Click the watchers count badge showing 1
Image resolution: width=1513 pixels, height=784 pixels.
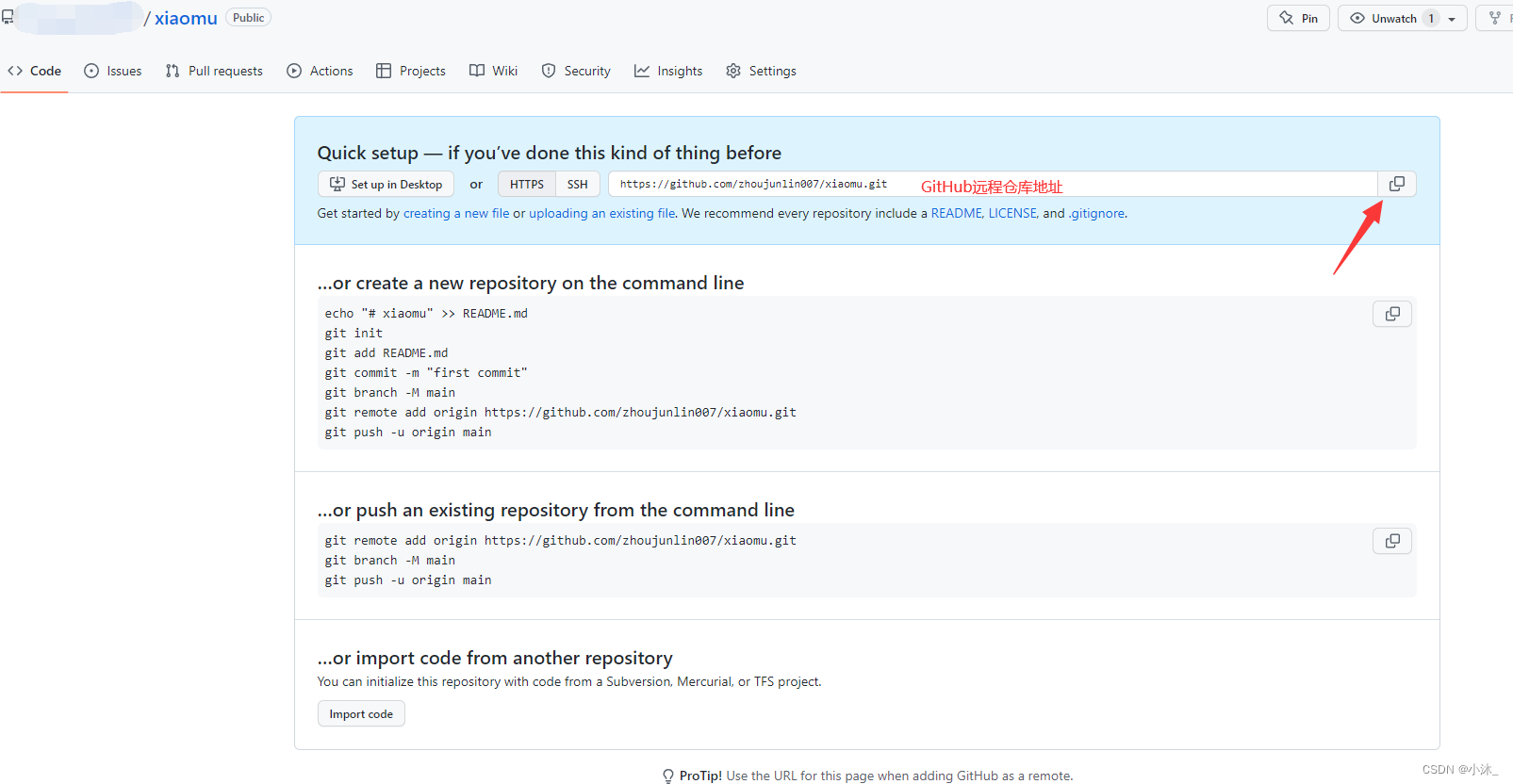pyautogui.click(x=1431, y=18)
